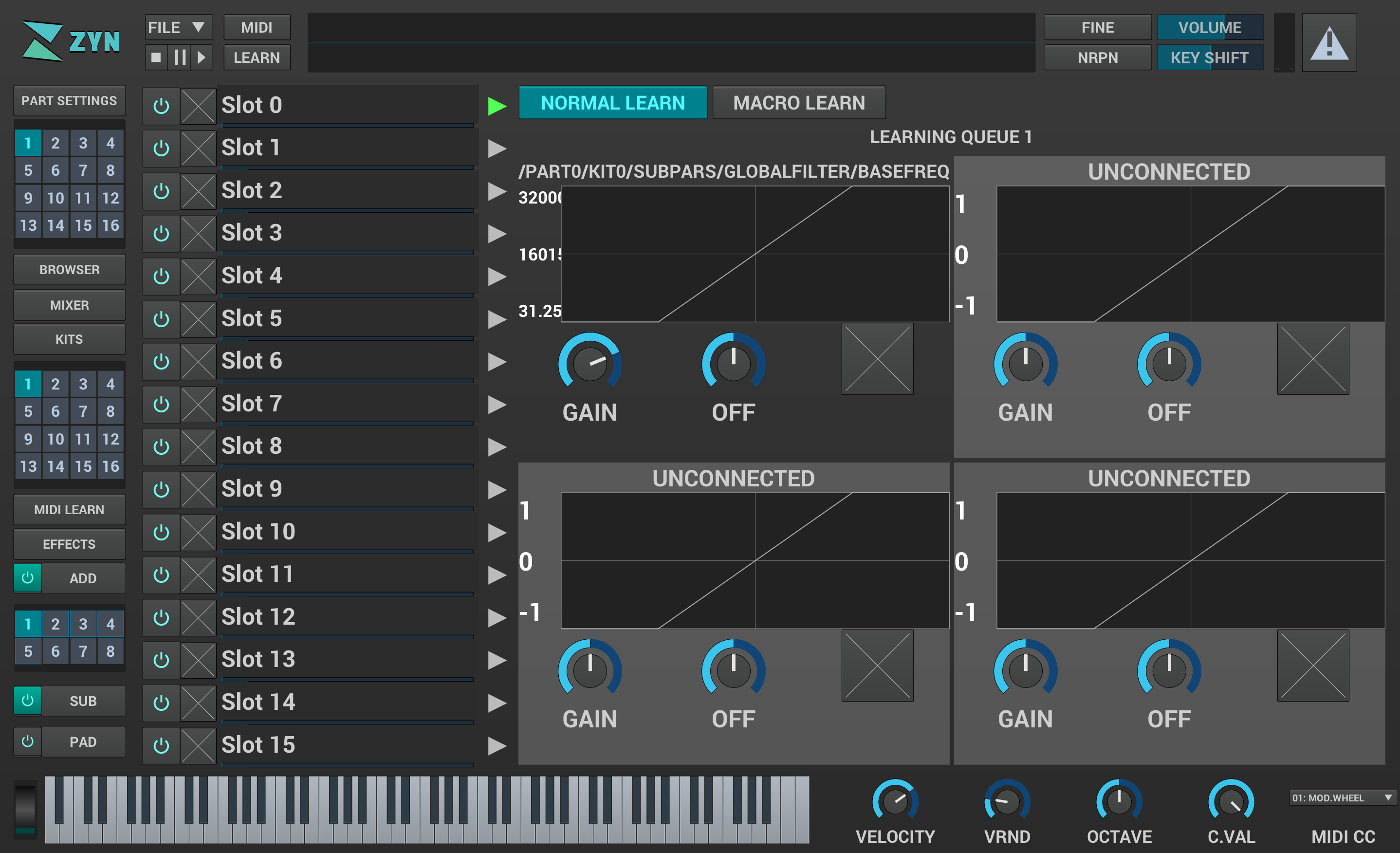Select Slot 11 with its arrow
1400x853 pixels.
[497, 575]
